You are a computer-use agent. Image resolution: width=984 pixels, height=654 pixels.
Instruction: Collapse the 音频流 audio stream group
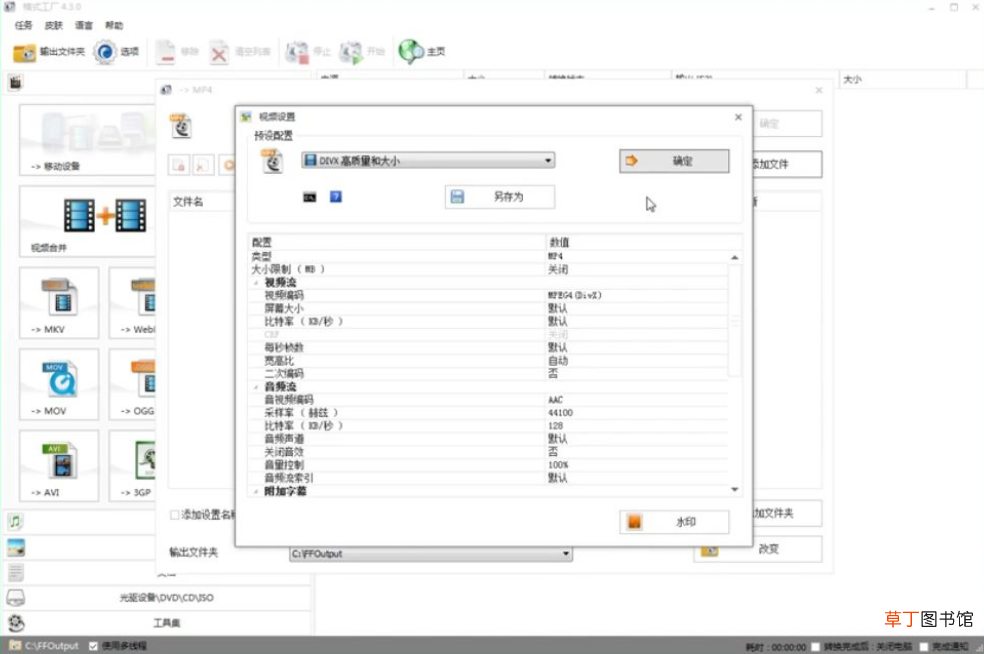[256, 387]
